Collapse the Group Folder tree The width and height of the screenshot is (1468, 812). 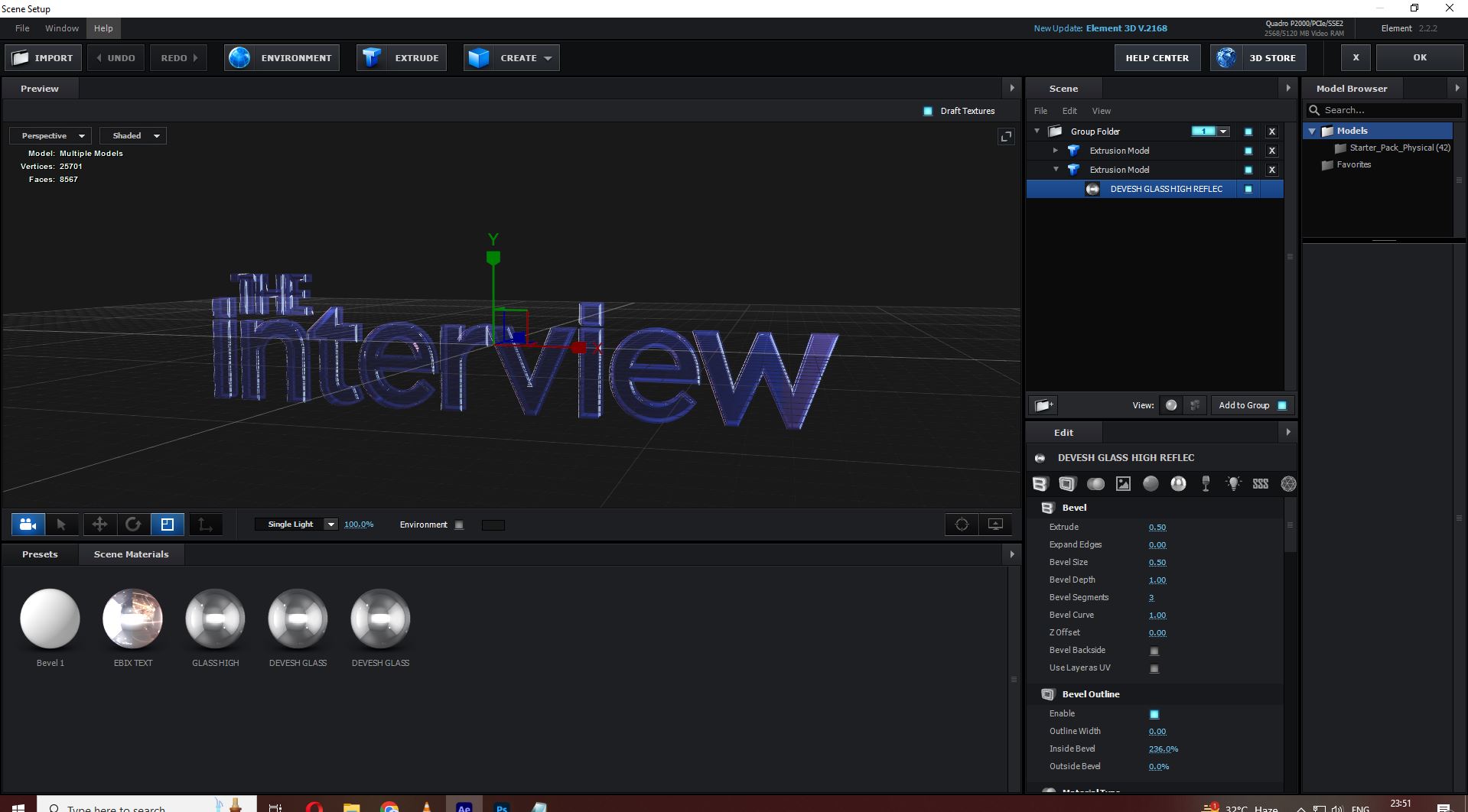tap(1037, 132)
